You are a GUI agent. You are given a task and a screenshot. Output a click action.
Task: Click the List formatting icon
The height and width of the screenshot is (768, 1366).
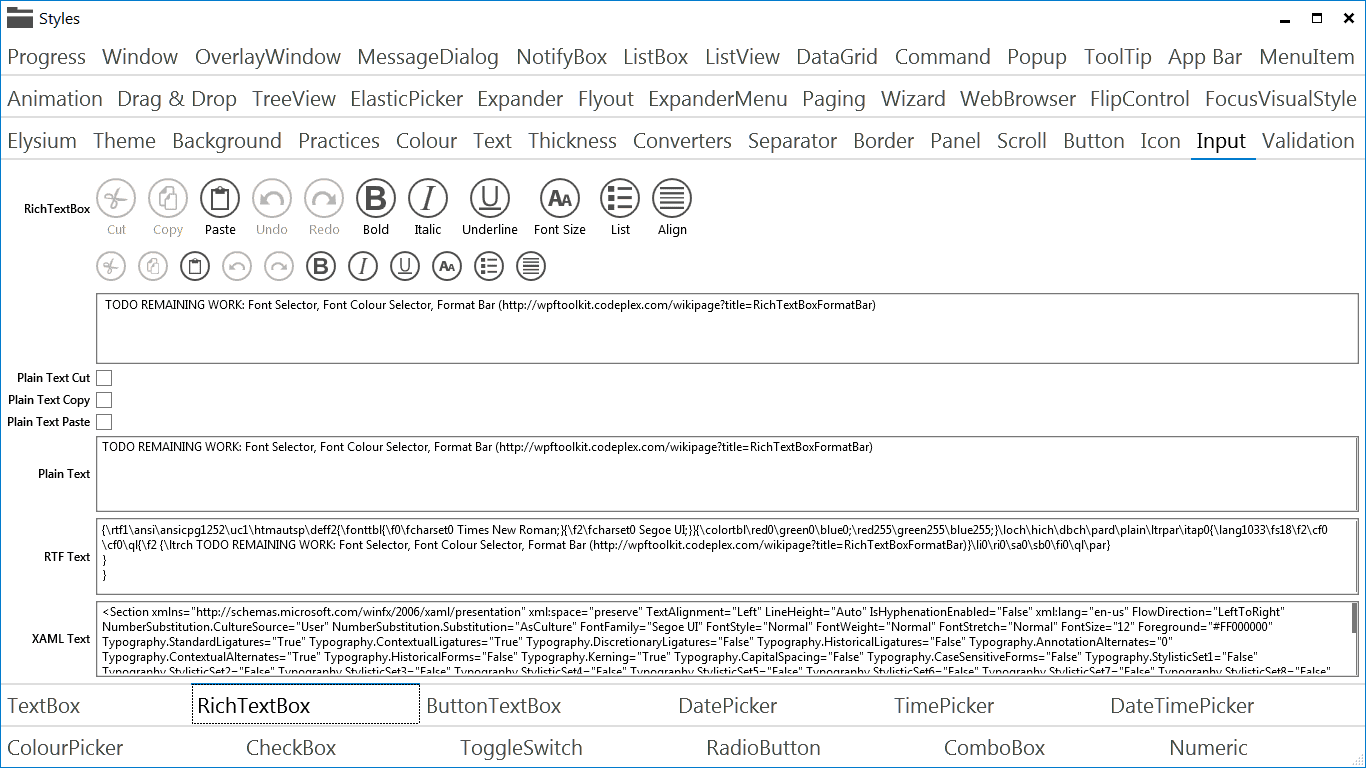(x=620, y=200)
